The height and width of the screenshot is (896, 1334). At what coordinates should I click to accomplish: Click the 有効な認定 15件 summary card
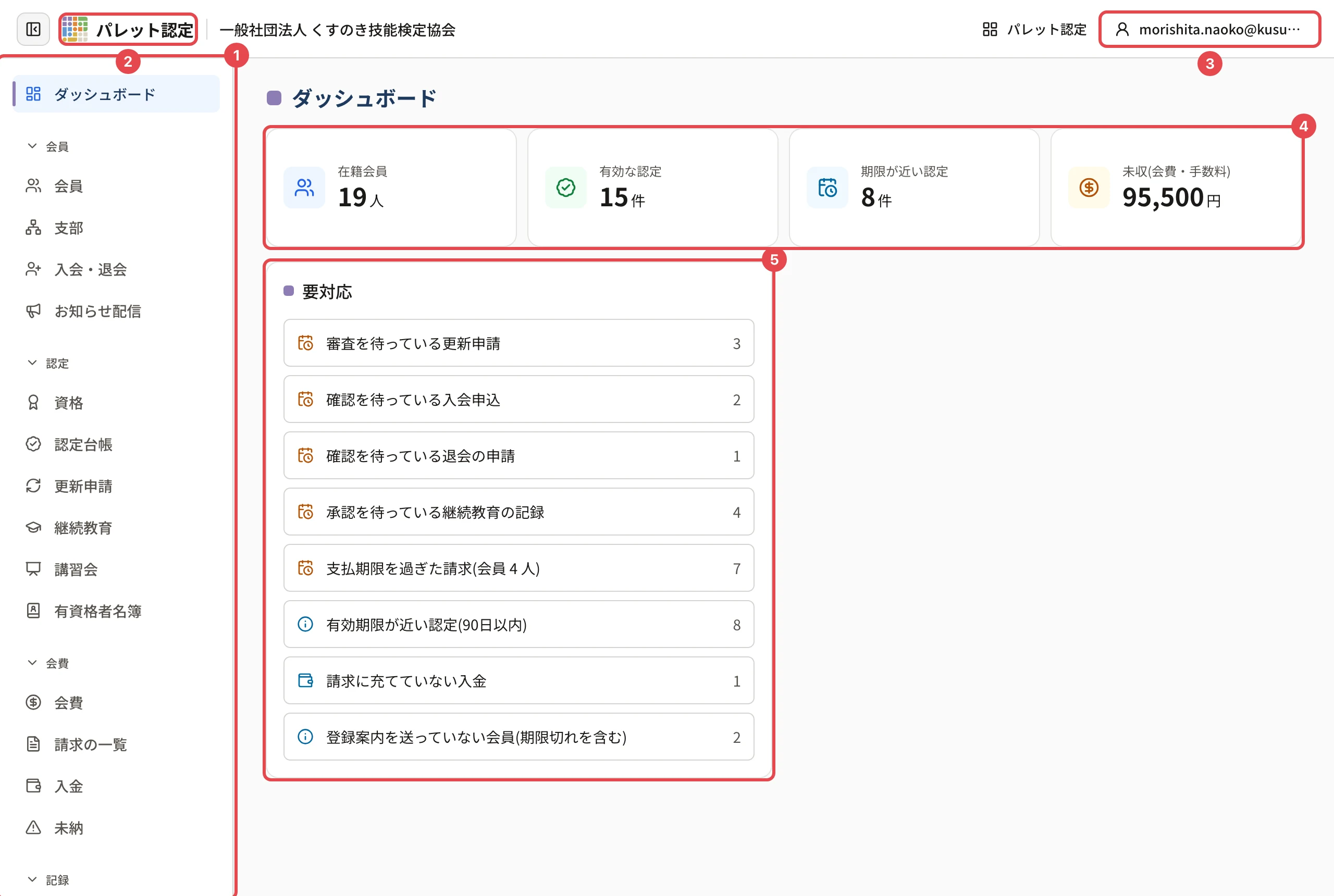pos(653,188)
